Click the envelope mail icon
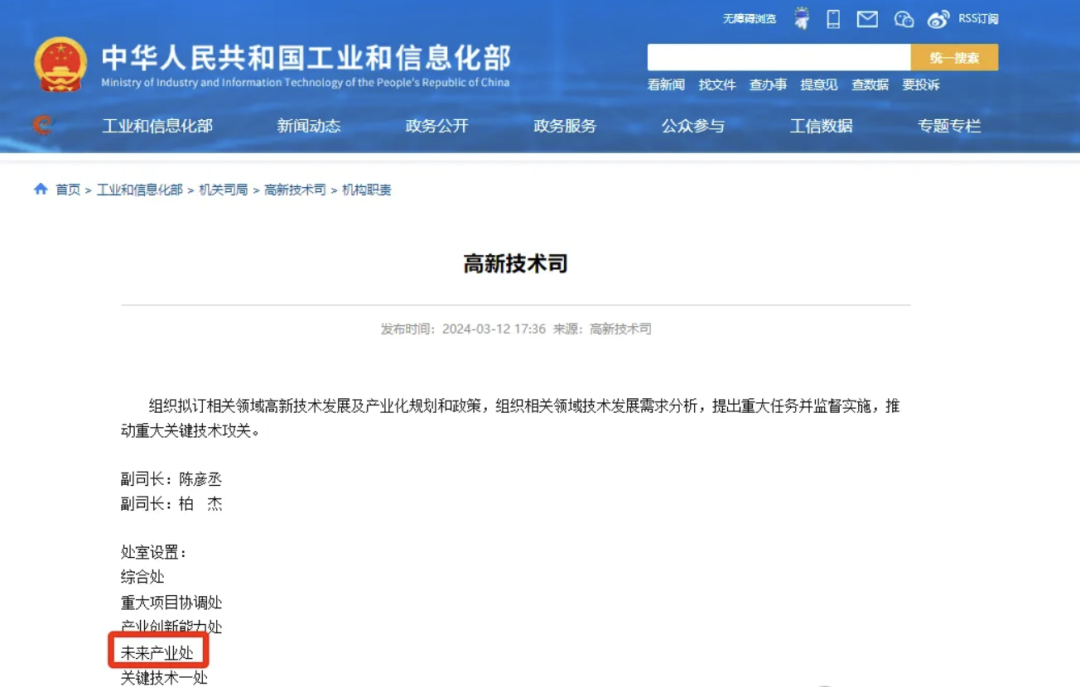Screen dimensions: 1080x687 click(867, 19)
